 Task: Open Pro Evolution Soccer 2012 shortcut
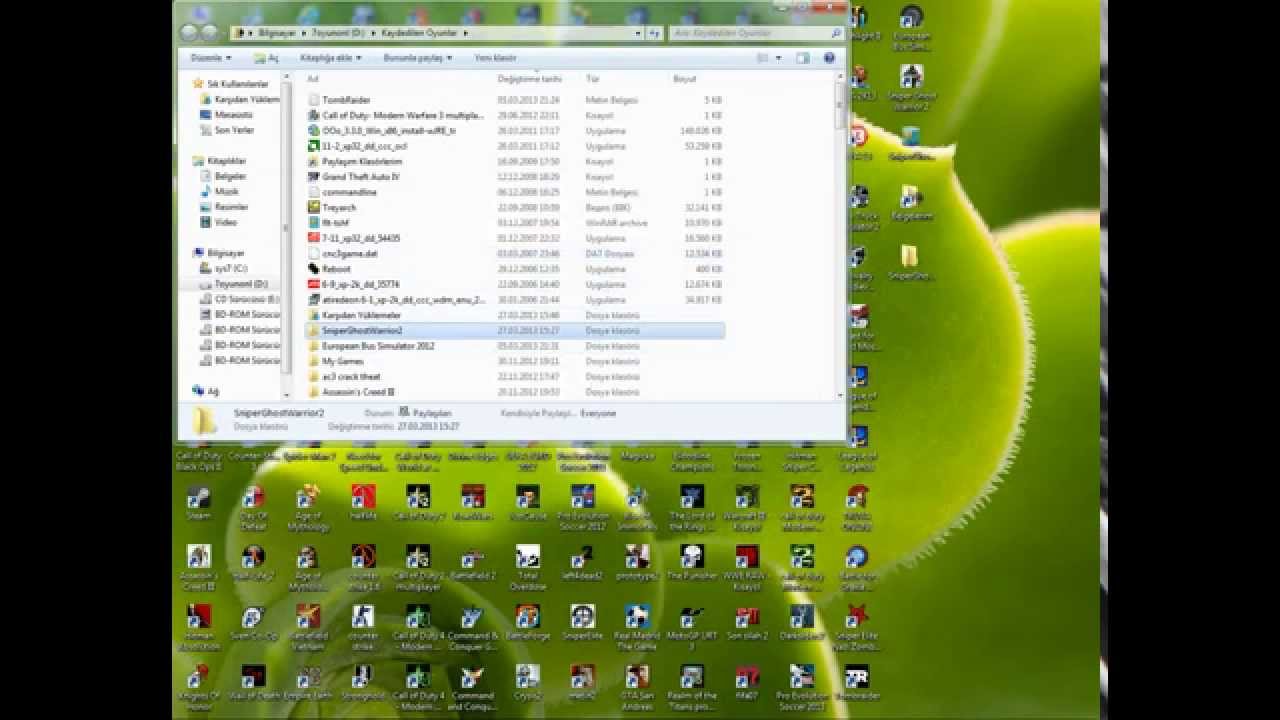pyautogui.click(x=582, y=508)
